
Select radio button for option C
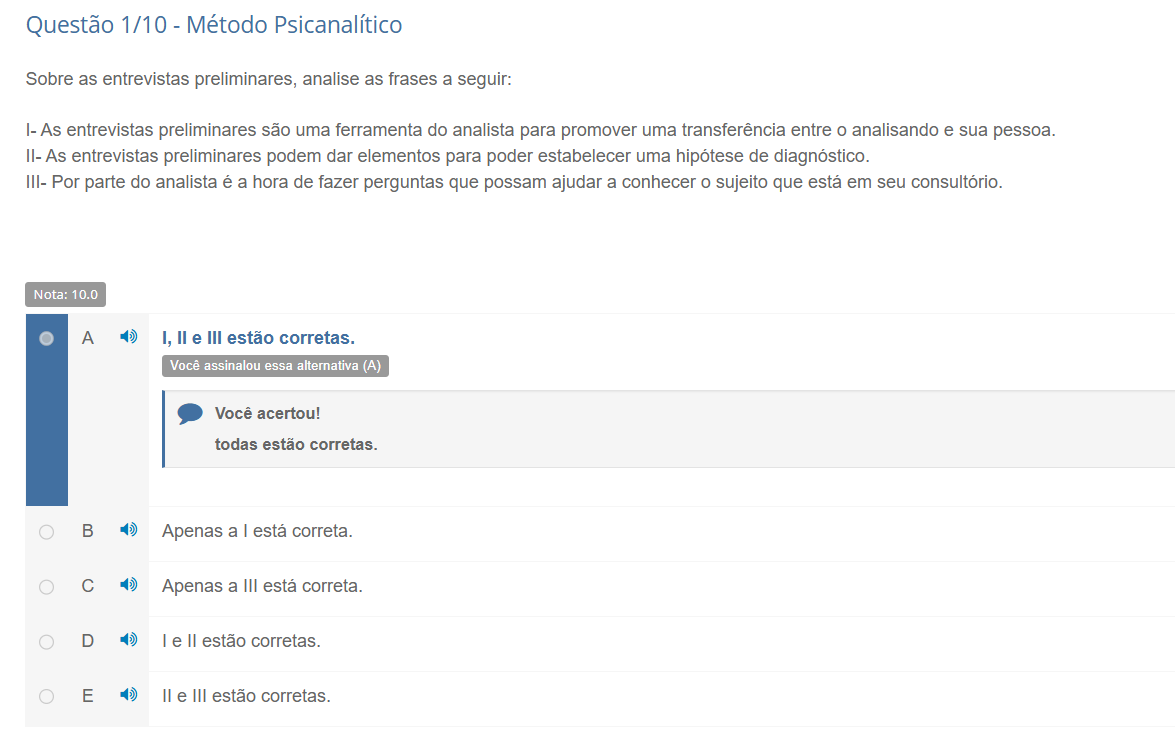pos(46,587)
